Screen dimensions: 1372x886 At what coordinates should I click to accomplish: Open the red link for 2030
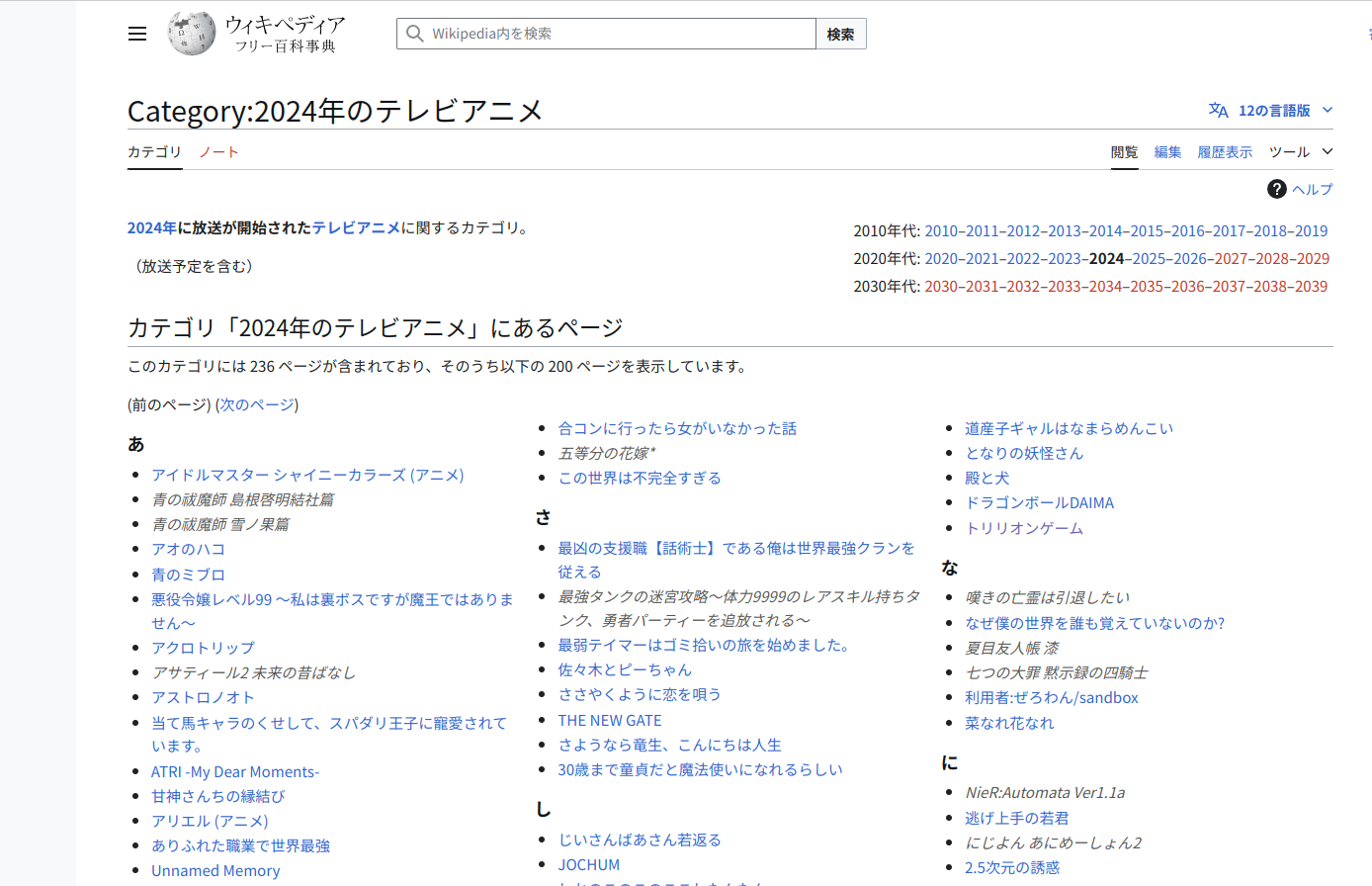click(x=941, y=286)
